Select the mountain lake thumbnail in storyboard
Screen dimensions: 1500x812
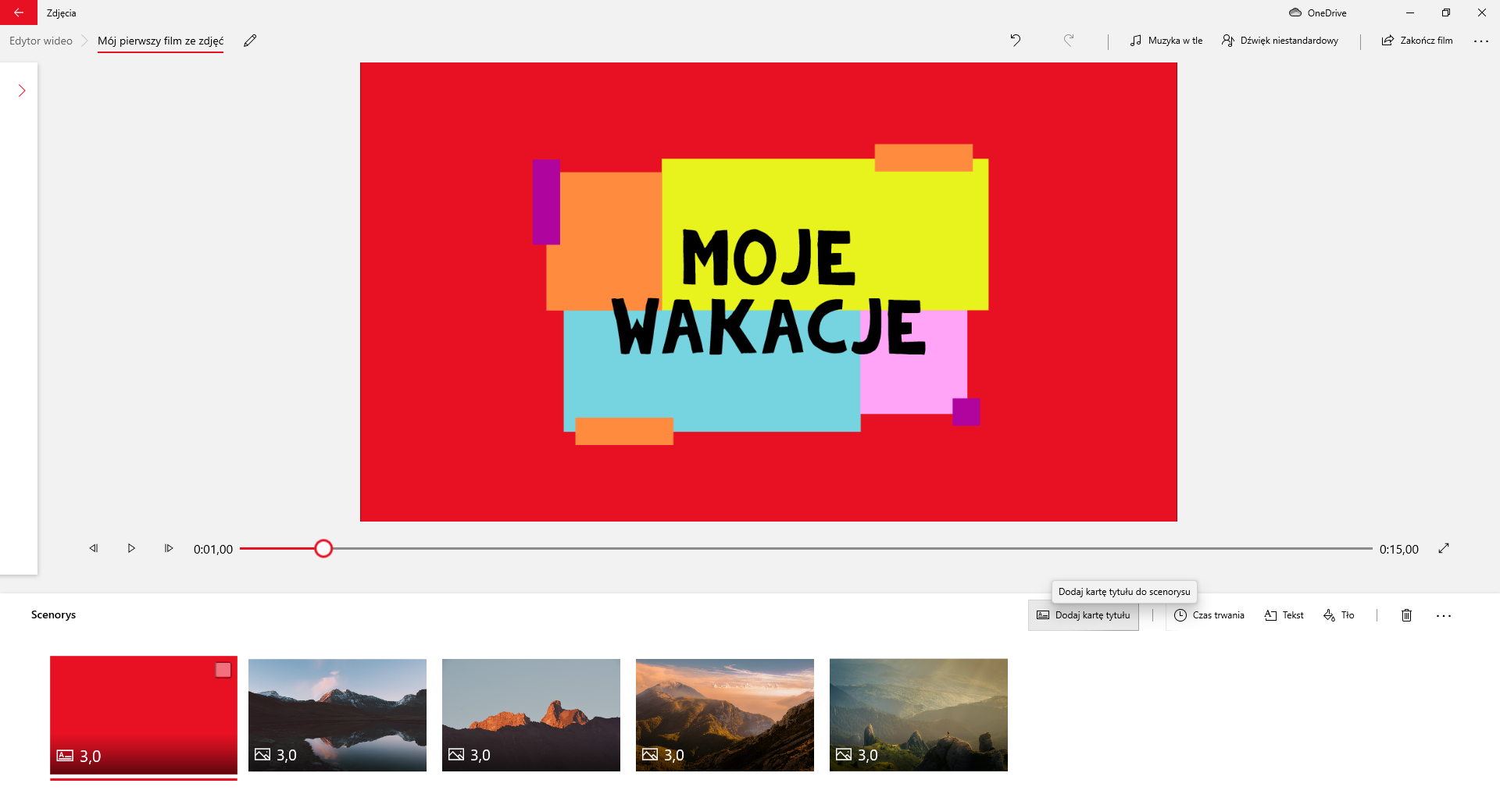(x=337, y=714)
